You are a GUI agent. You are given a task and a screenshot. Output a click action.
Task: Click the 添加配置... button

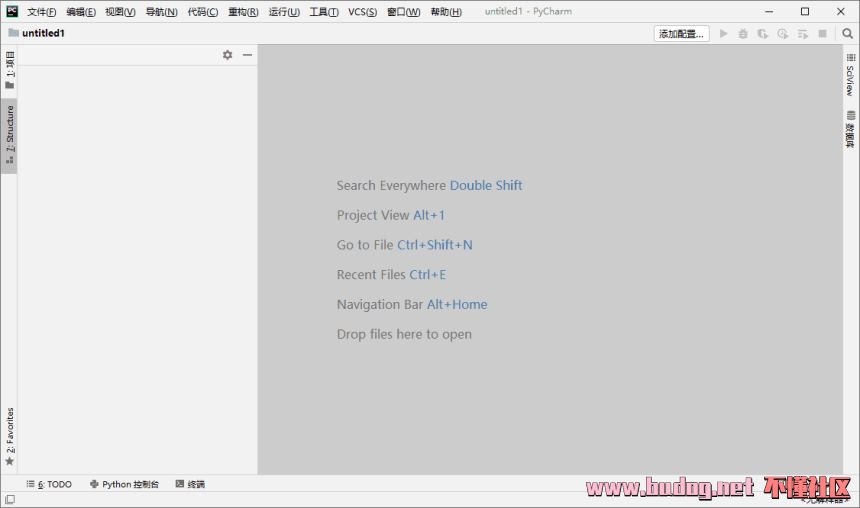[681, 34]
